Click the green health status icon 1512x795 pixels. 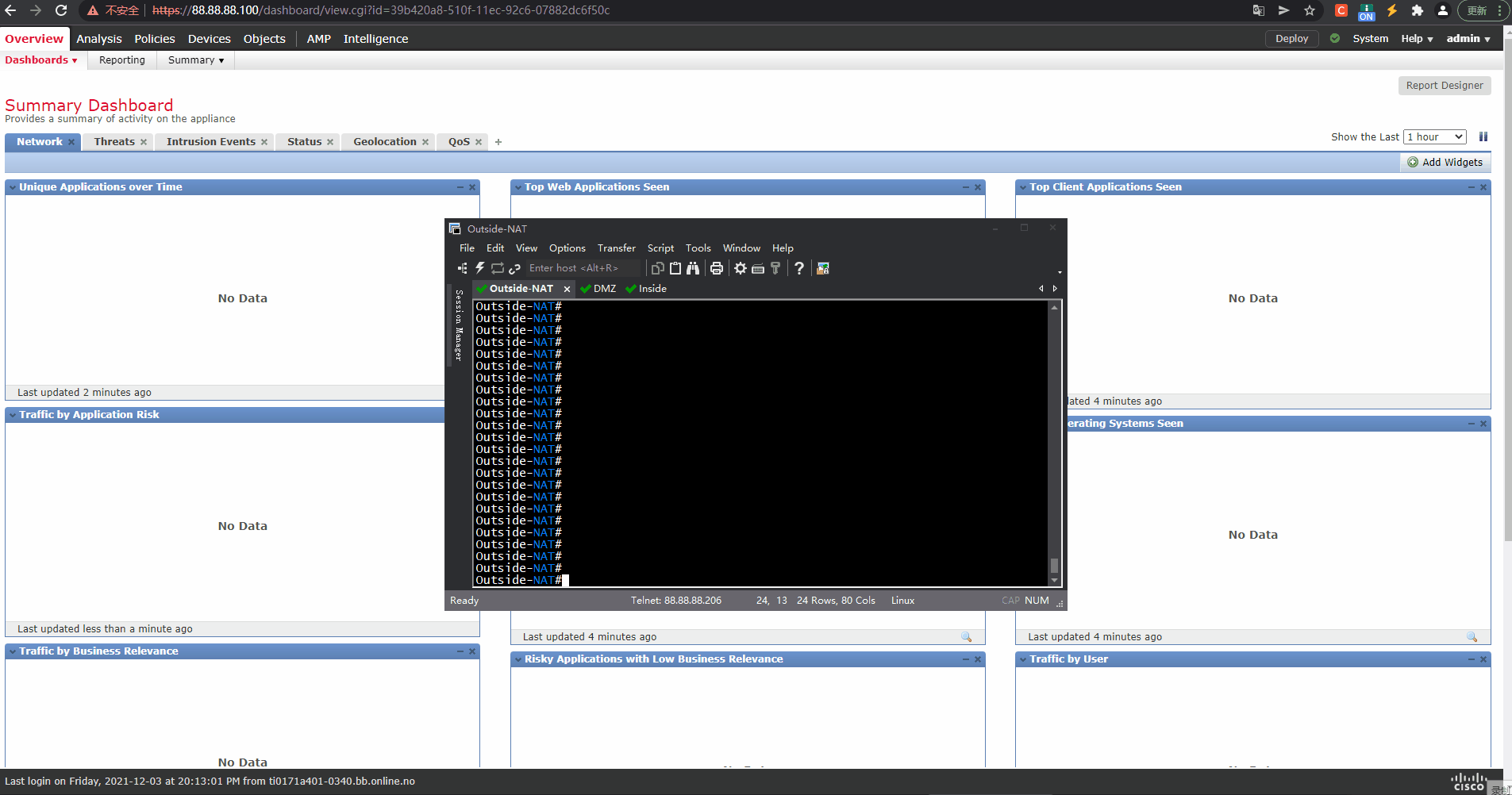1335,38
